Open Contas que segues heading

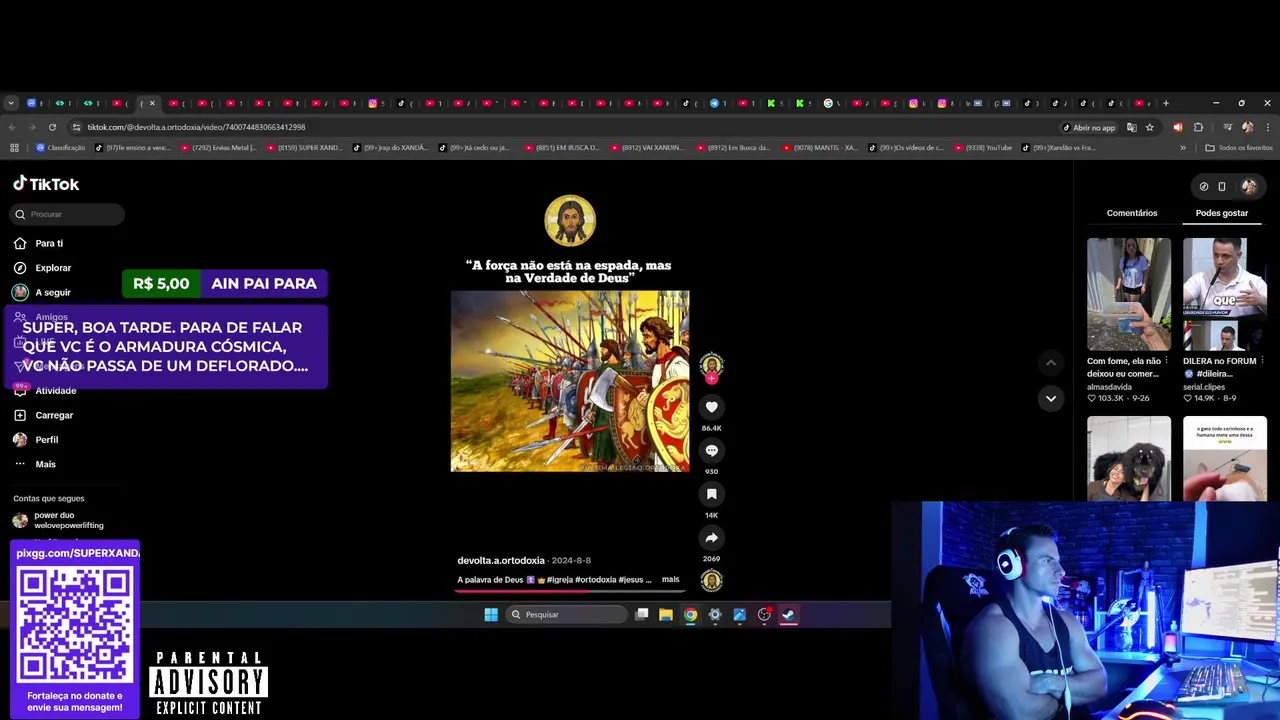pyautogui.click(x=49, y=498)
